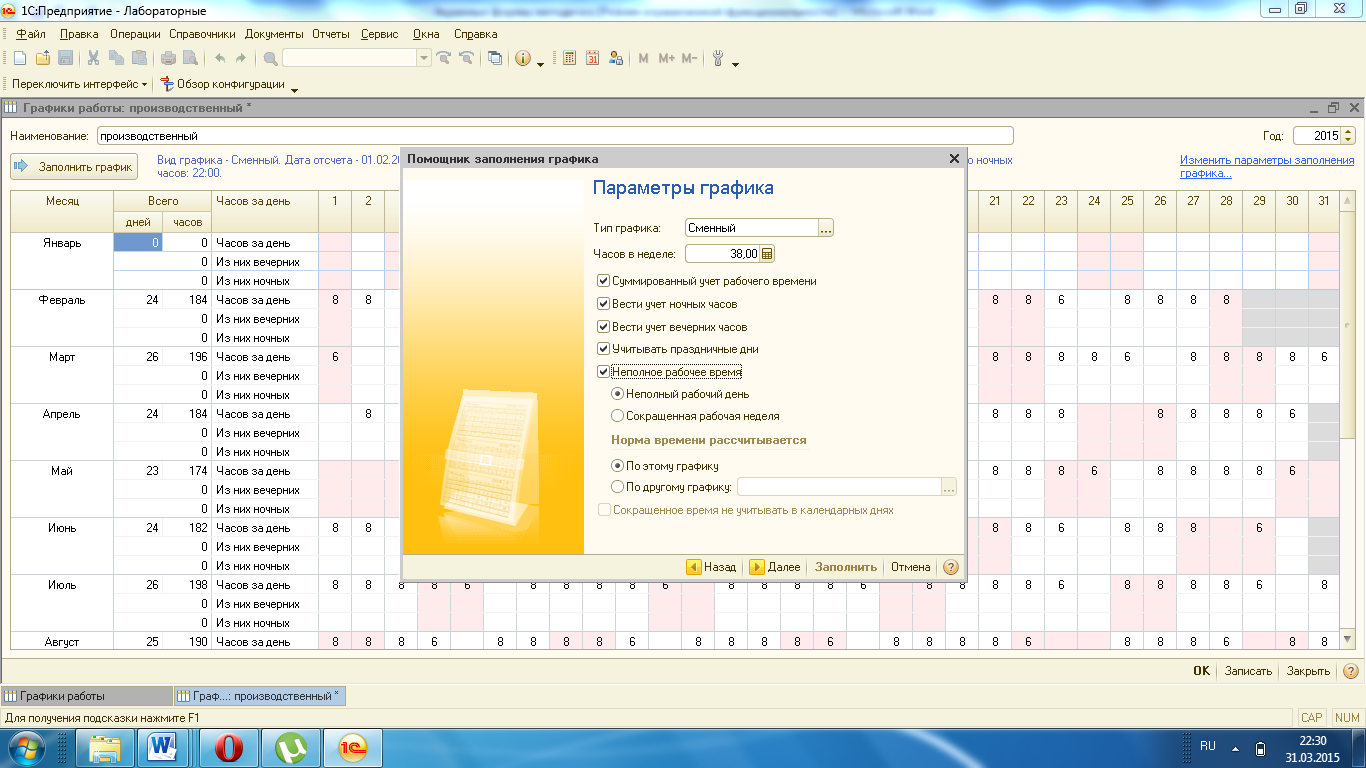Viewport: 1366px width, 768px height.
Task: Click the Save (floppy disk) toolbar icon
Action: [66, 58]
